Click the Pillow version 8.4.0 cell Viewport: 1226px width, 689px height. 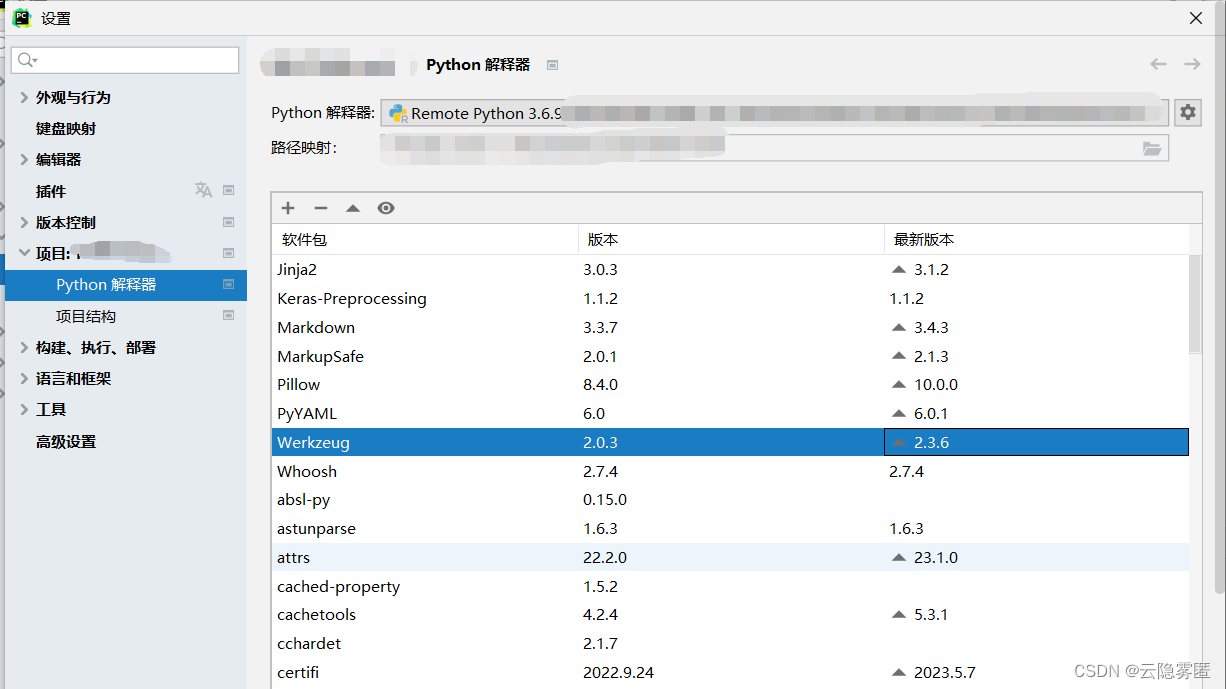pyautogui.click(x=731, y=384)
